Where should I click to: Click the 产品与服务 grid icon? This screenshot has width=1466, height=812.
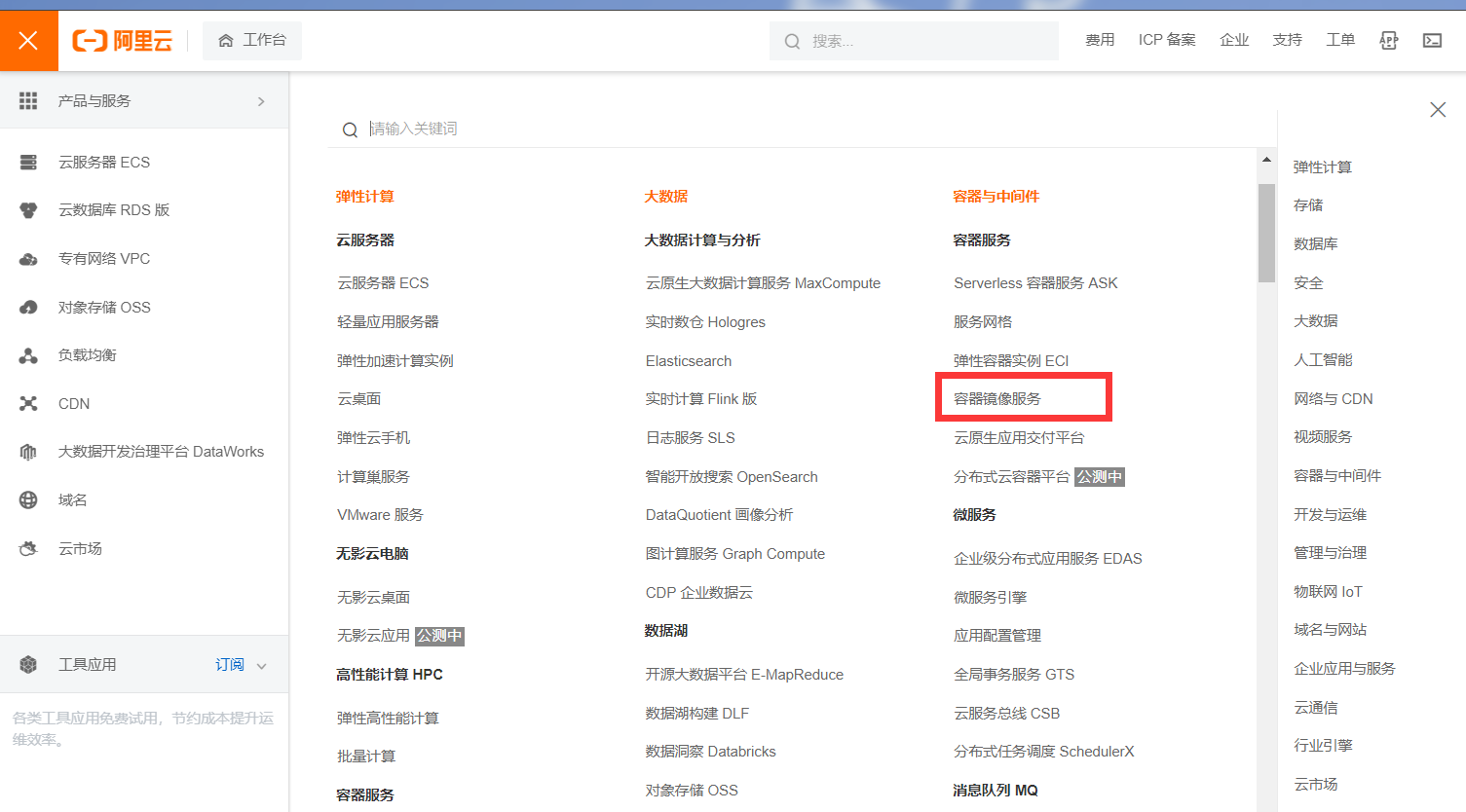coord(28,101)
